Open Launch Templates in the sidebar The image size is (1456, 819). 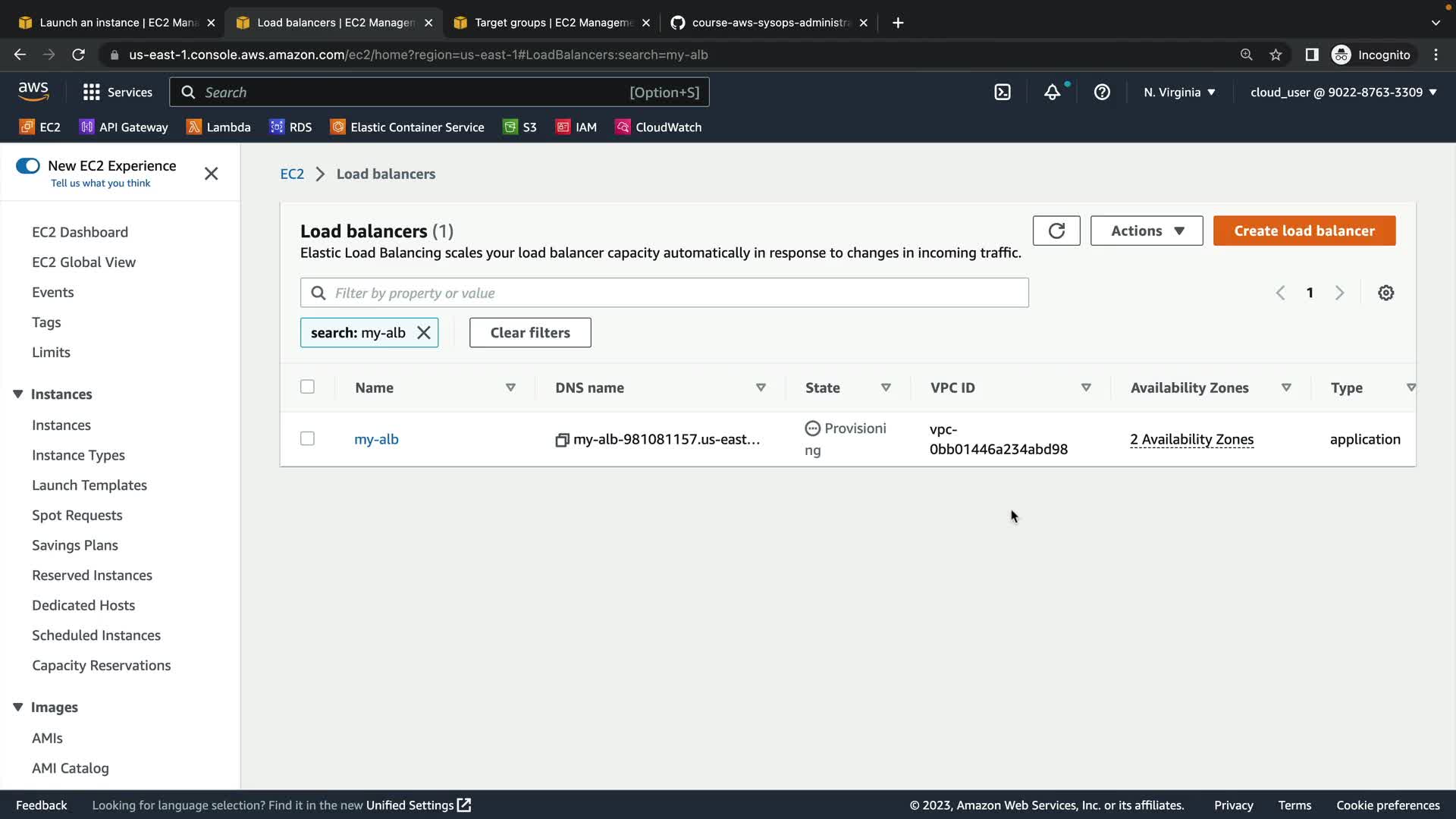pos(89,485)
